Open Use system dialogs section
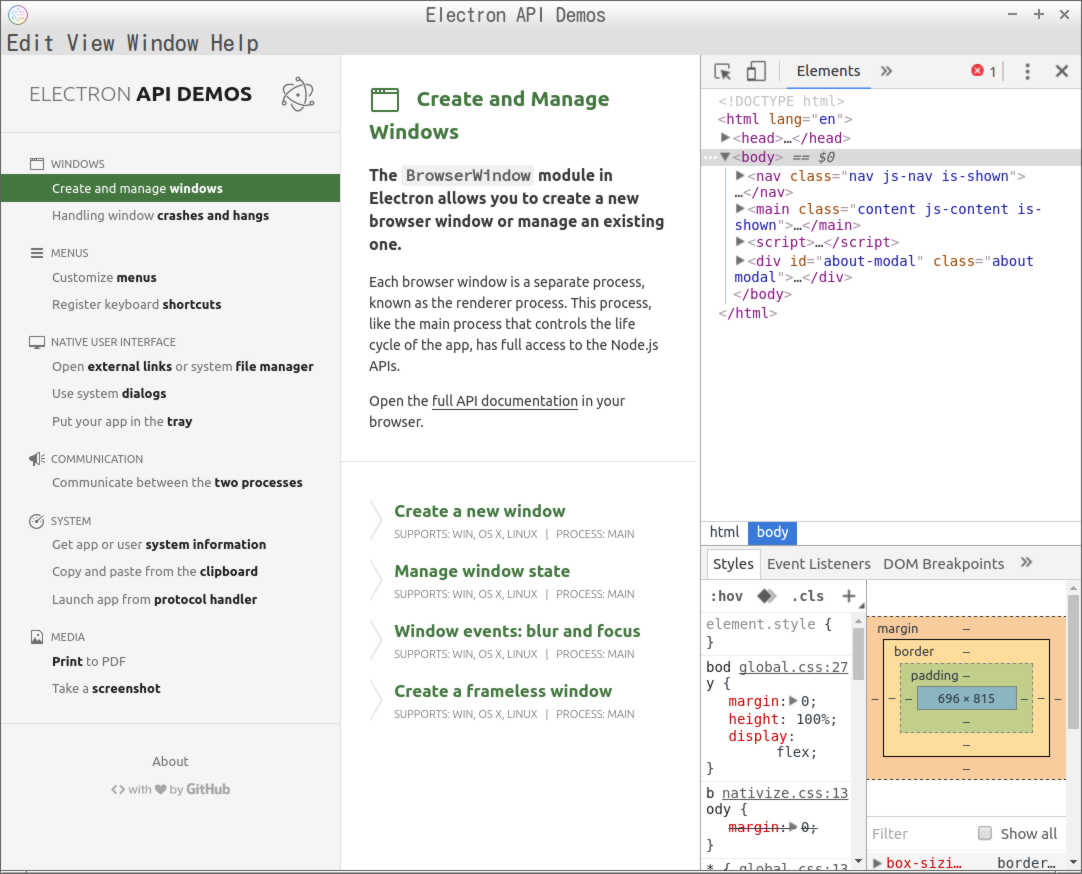Image resolution: width=1082 pixels, height=874 pixels. tap(109, 393)
